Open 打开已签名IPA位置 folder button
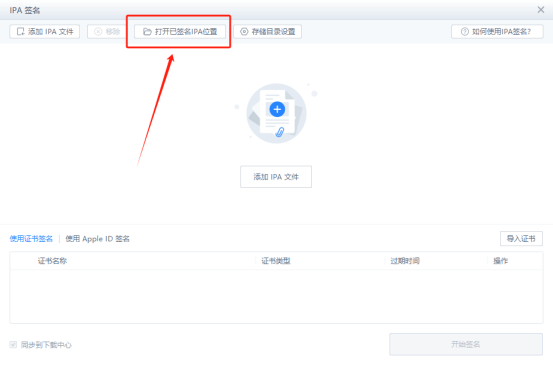Image resolution: width=553 pixels, height=369 pixels. [180, 31]
